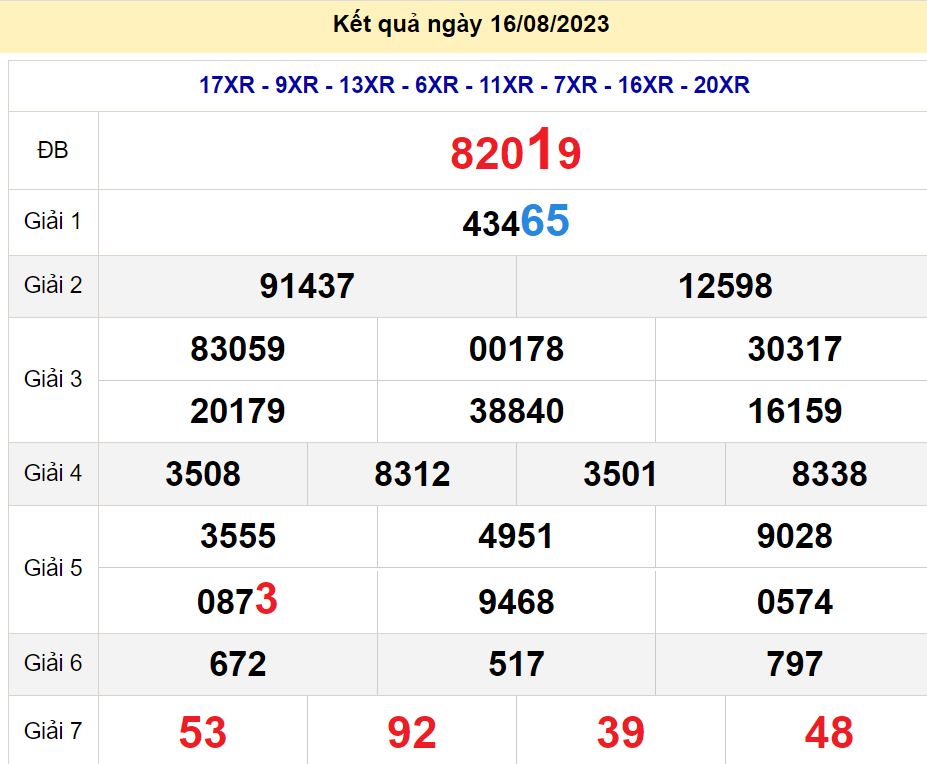The width and height of the screenshot is (927, 764).
Task: Select the 20XR link
Action: pos(722,87)
